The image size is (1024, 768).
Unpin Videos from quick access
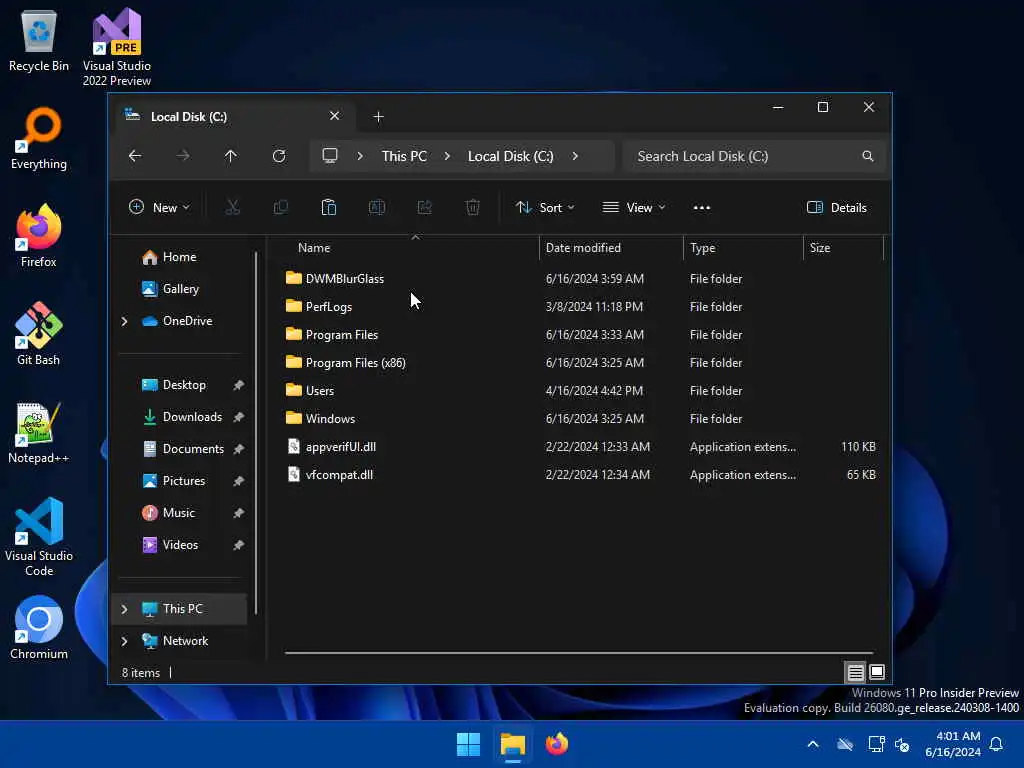[x=238, y=545]
